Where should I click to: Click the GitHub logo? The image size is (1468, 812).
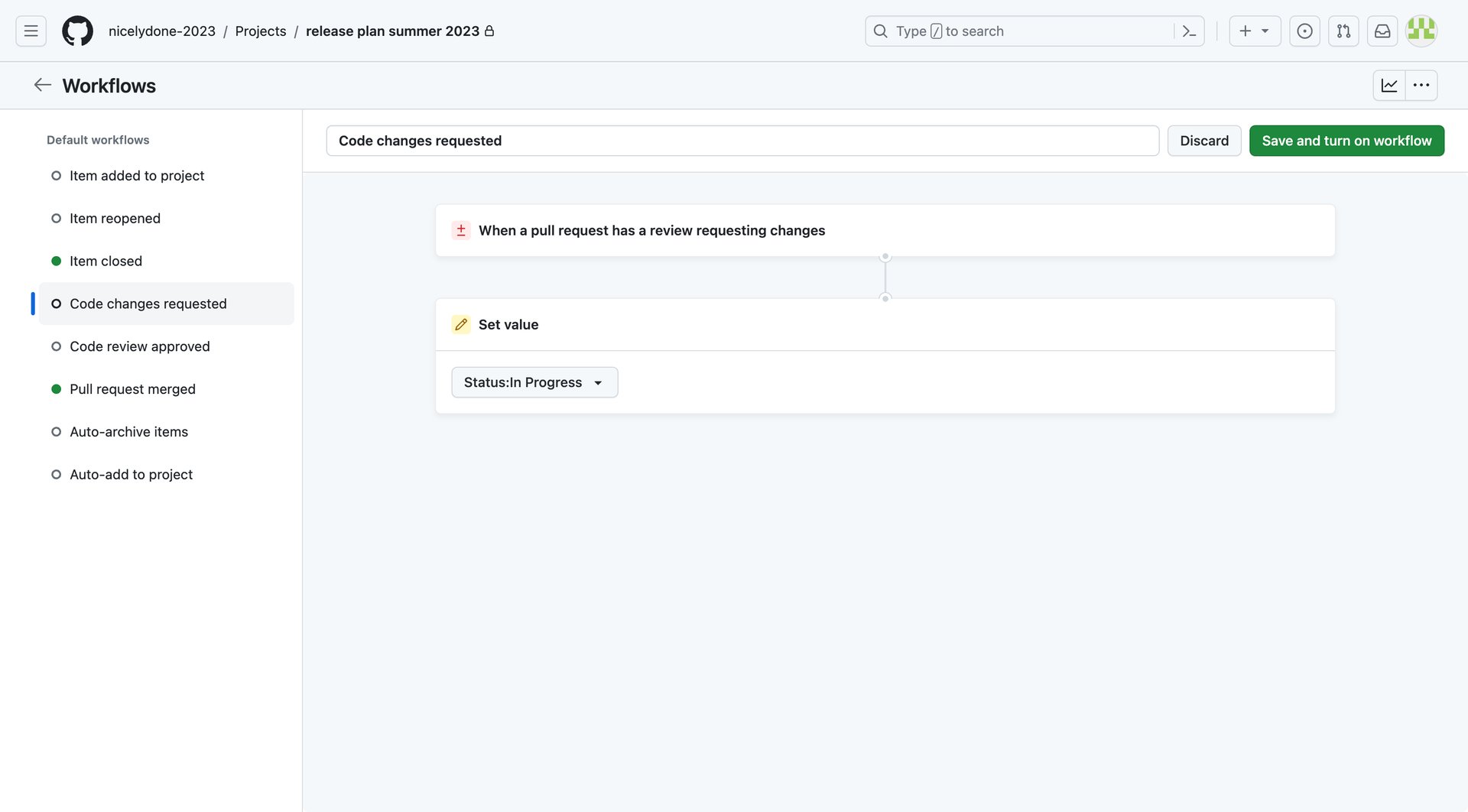click(77, 31)
